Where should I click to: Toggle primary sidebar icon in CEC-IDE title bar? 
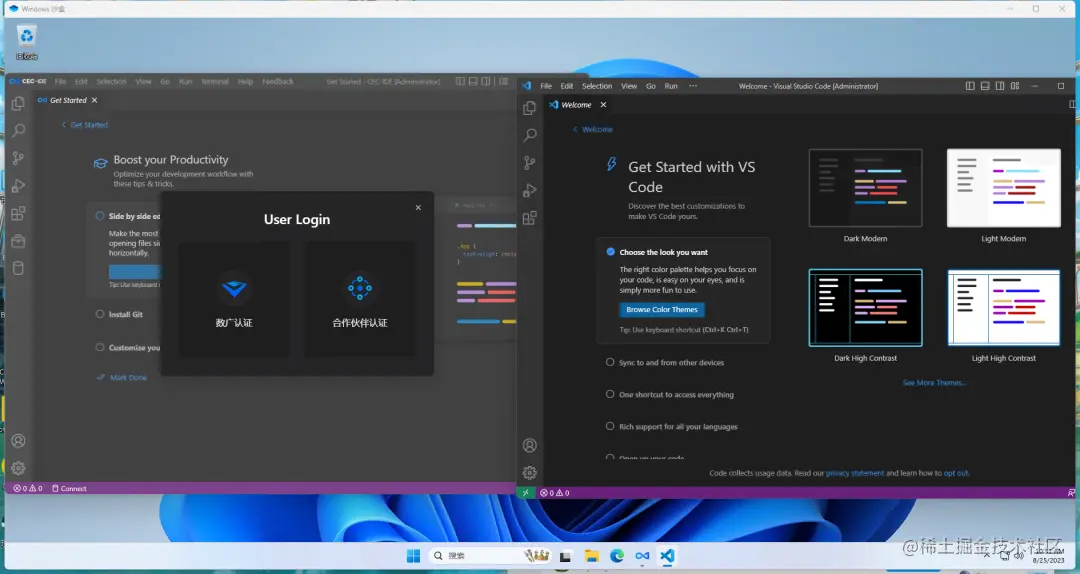coord(460,81)
